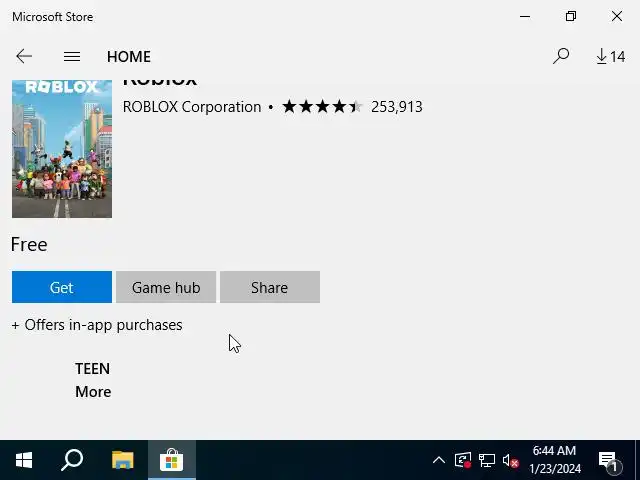Click the HOME tab label
Image resolution: width=640 pixels, height=480 pixels.
click(129, 57)
